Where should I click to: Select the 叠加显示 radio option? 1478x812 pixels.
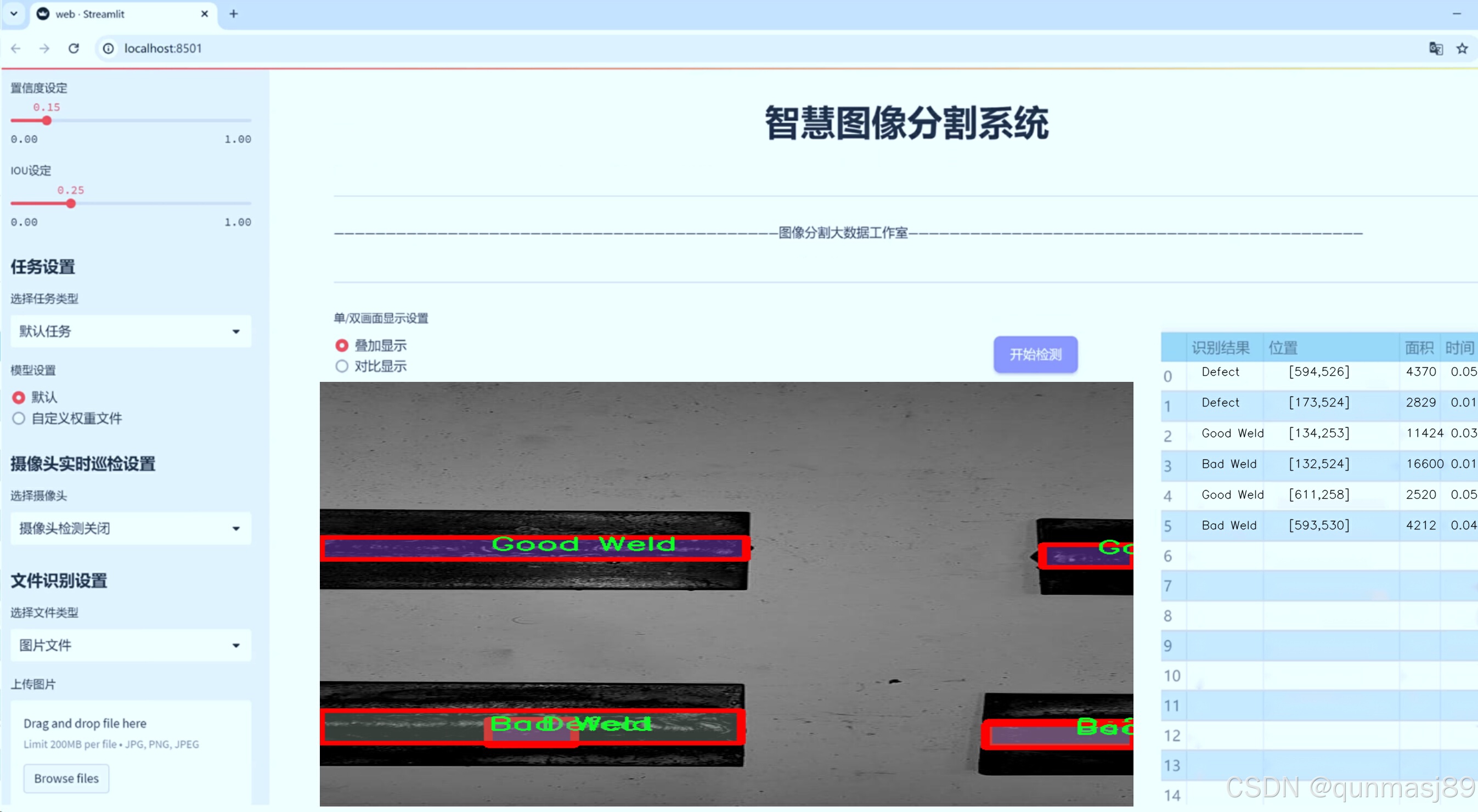(342, 346)
